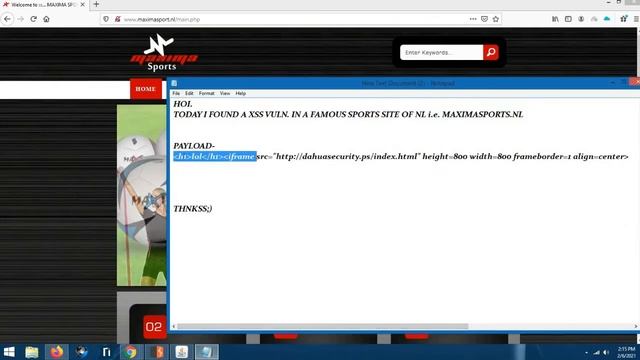The image size is (640, 360).
Task: Click the HOI. first line
Action: [182, 104]
